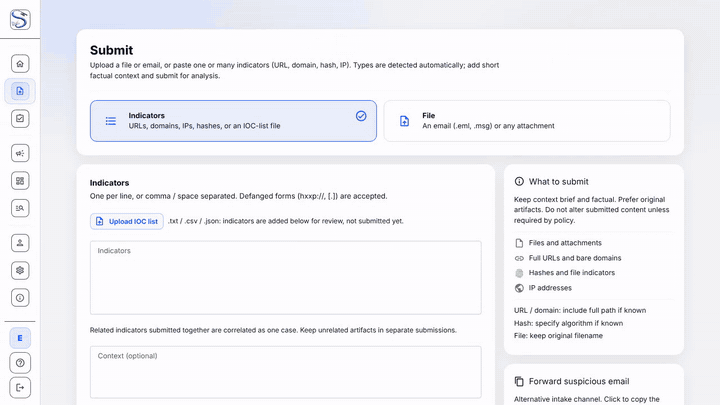Click inside the Indicators text area
This screenshot has width=720, height=405.
286,278
